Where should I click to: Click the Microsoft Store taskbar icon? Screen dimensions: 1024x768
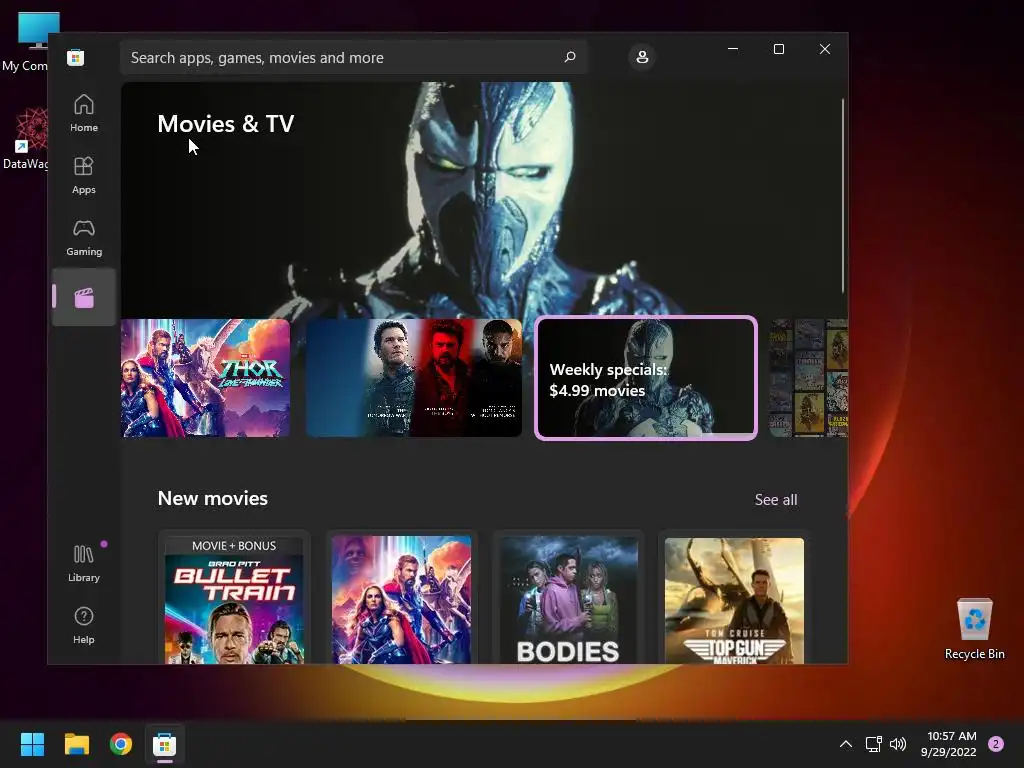click(165, 744)
